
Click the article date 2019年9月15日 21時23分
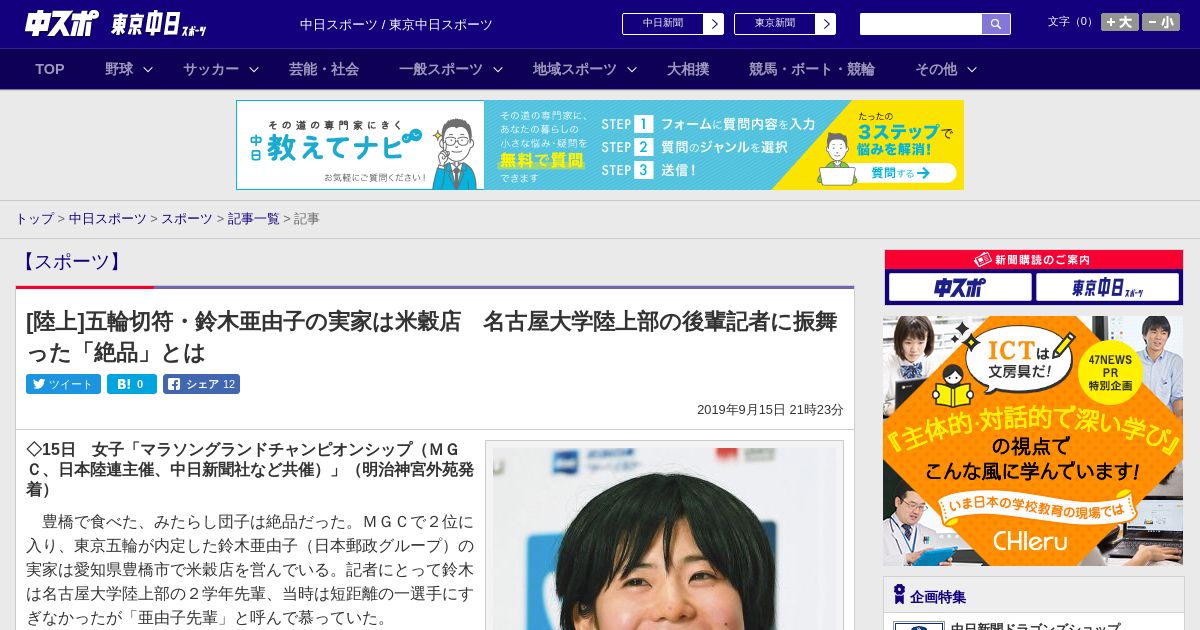tap(770, 410)
